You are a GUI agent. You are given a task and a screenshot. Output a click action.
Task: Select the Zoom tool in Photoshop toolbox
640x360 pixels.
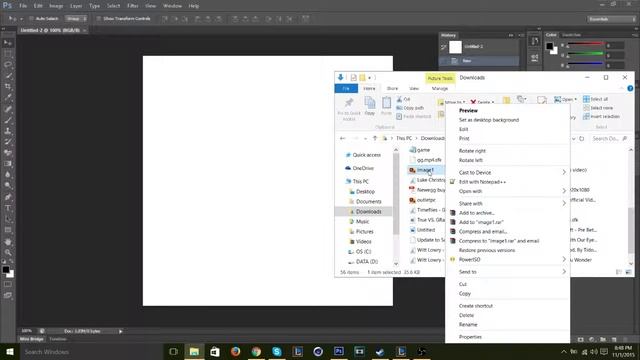(8, 252)
